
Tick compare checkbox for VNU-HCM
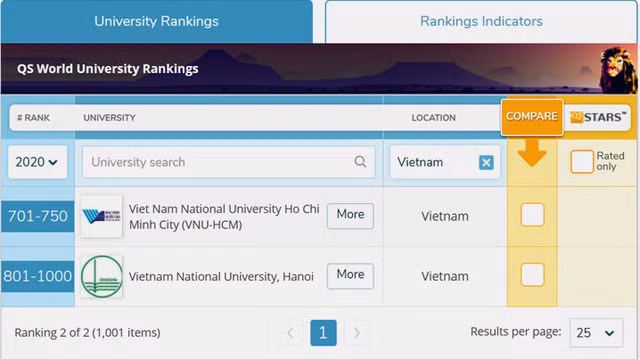click(x=532, y=214)
